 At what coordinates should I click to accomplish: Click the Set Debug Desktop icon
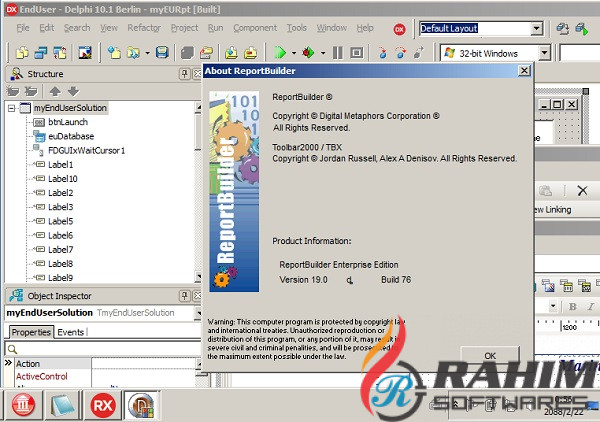pyautogui.click(x=582, y=29)
